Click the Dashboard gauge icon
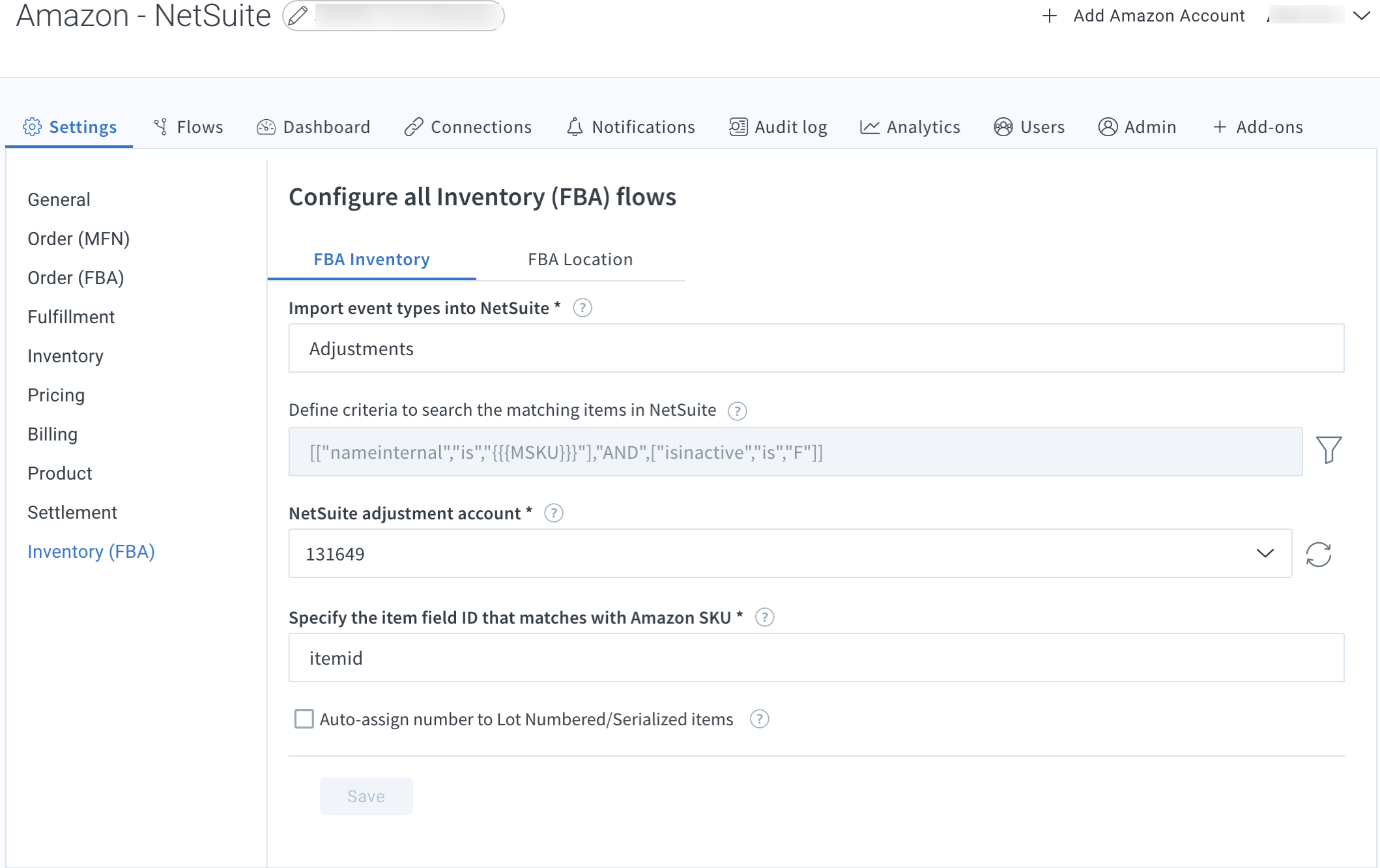The width and height of the screenshot is (1380, 868). click(266, 127)
